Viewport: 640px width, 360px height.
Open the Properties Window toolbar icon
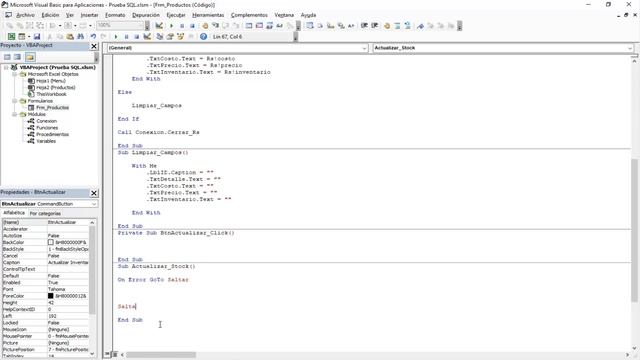pyautogui.click(x=170, y=36)
